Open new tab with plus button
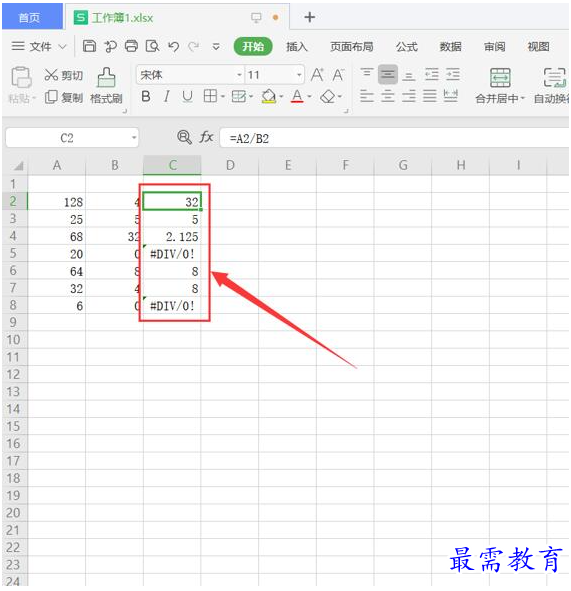This screenshot has width=571, height=591. (309, 17)
